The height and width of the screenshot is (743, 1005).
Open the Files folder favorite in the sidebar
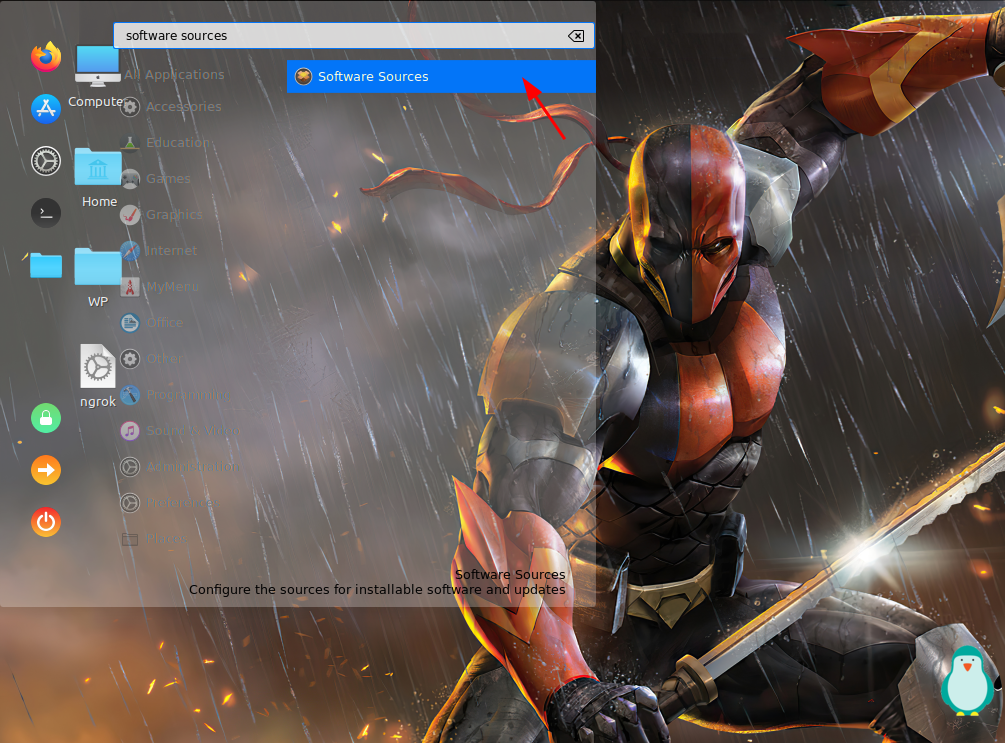tap(46, 265)
